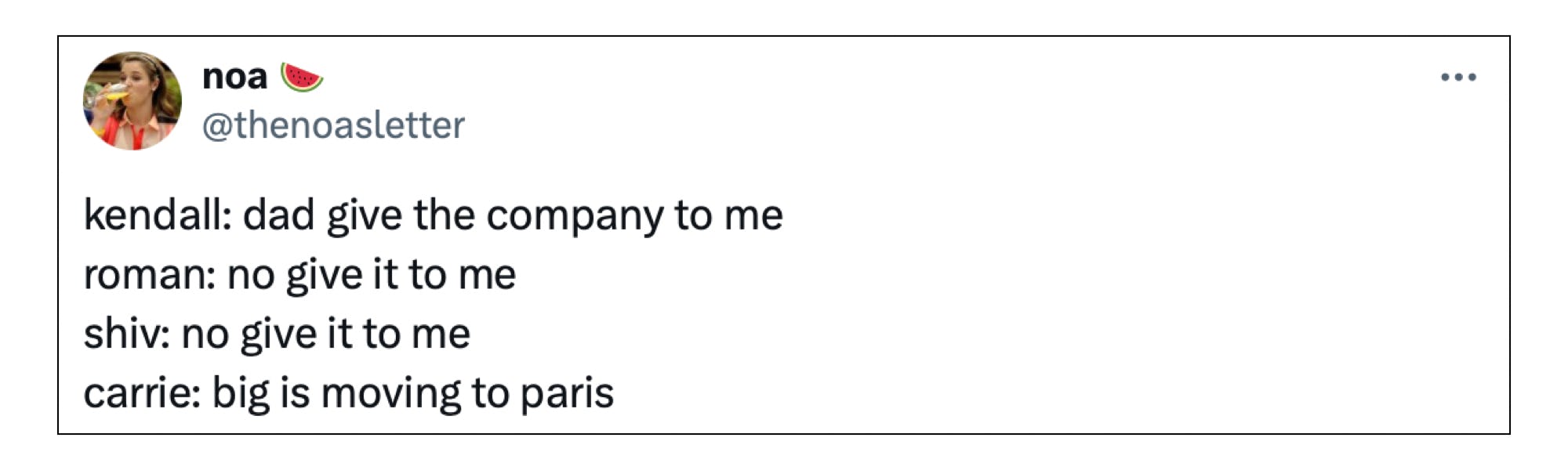
Task: Click the shiv line of the tweet
Action: point(274,332)
